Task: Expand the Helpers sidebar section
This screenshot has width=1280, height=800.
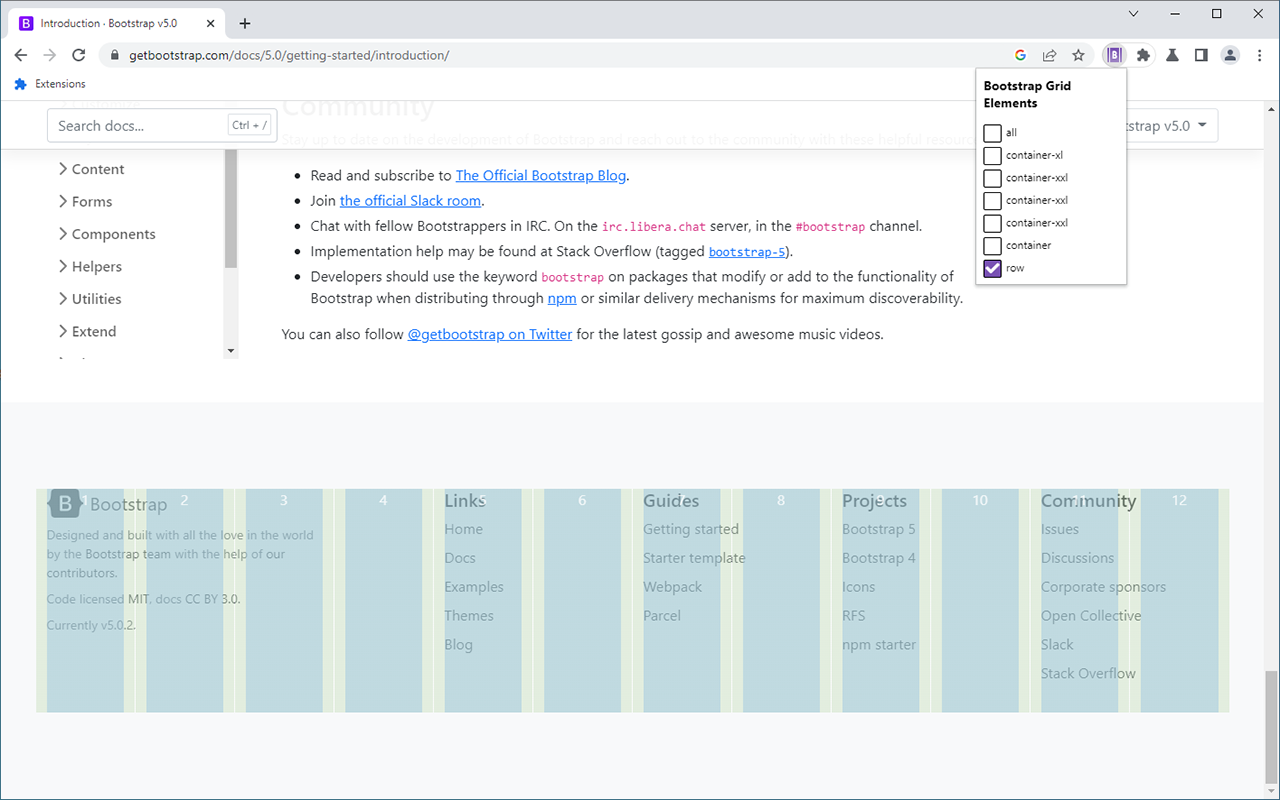Action: tap(90, 266)
